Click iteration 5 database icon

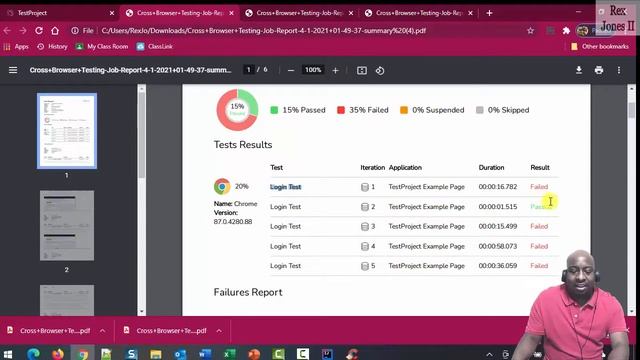point(364,266)
